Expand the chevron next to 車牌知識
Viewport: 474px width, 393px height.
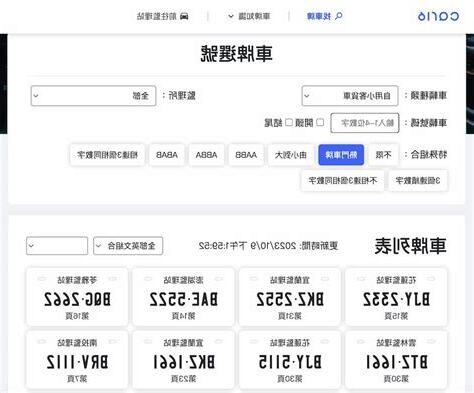(x=231, y=16)
